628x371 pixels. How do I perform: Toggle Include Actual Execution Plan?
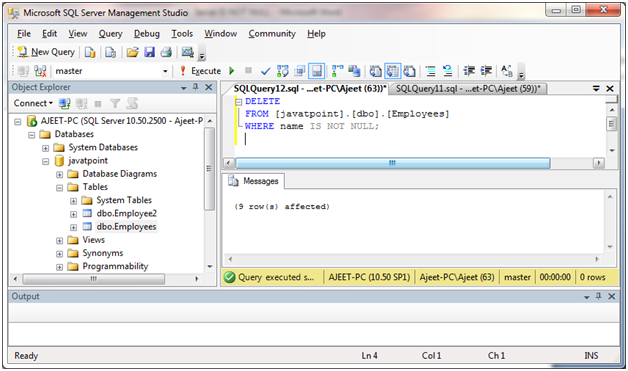[337, 71]
